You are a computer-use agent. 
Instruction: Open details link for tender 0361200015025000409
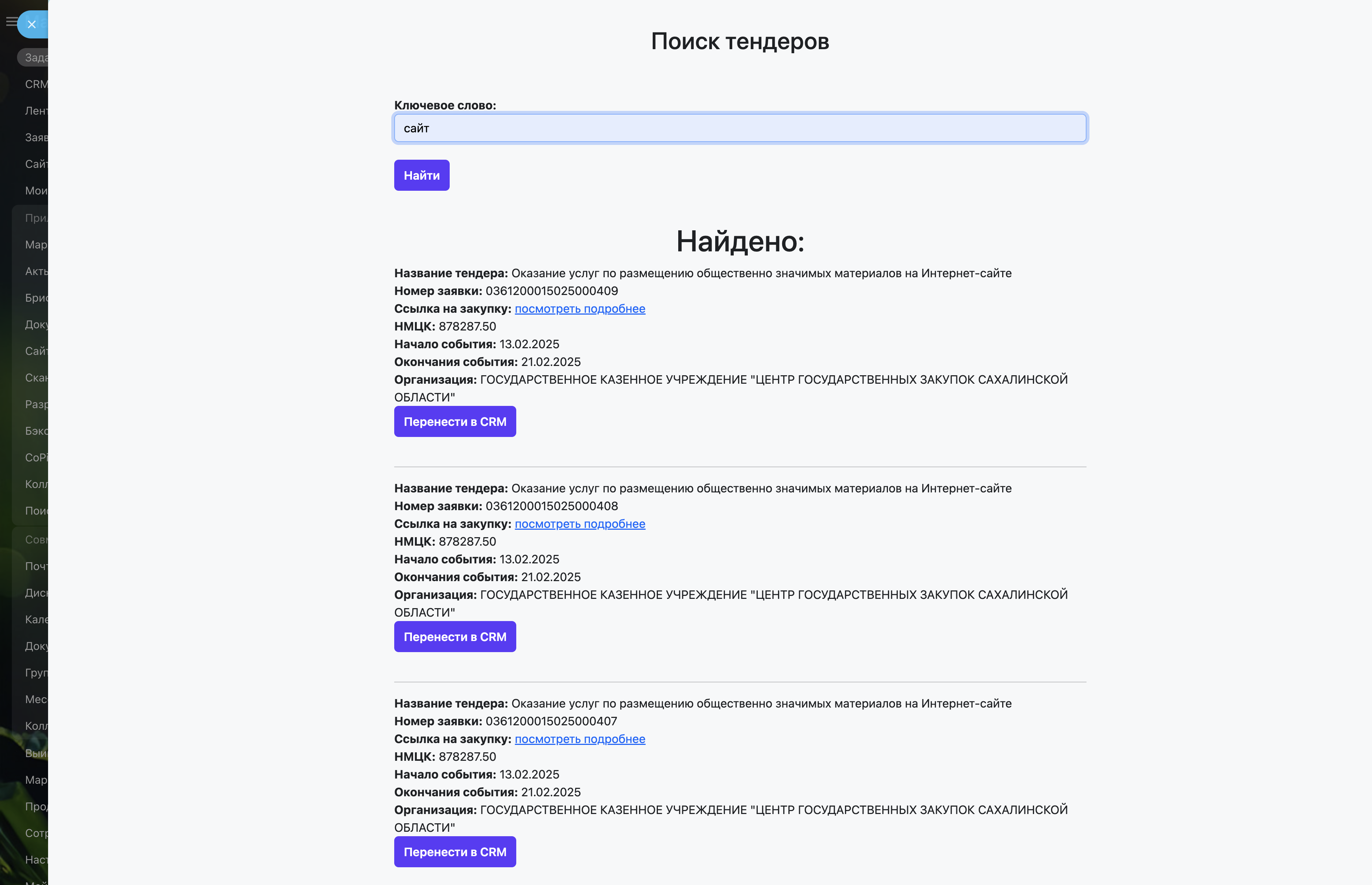coord(579,309)
